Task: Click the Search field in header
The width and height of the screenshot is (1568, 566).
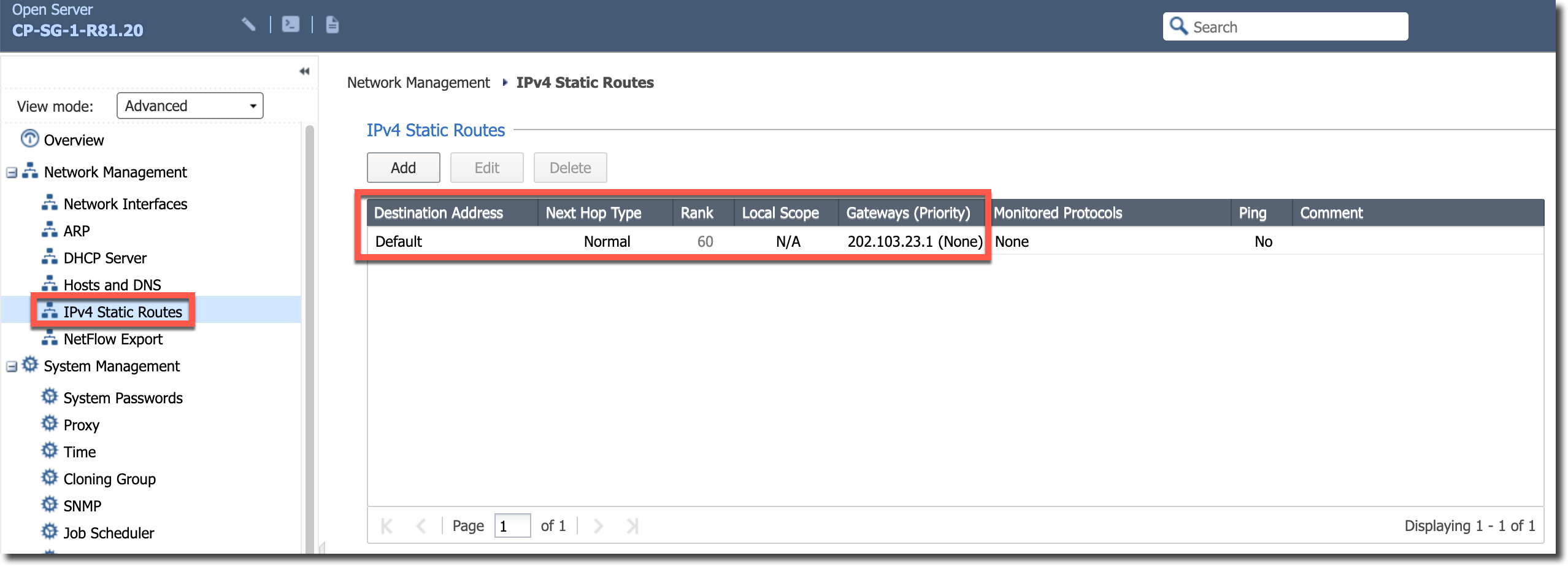Action: 1294,27
